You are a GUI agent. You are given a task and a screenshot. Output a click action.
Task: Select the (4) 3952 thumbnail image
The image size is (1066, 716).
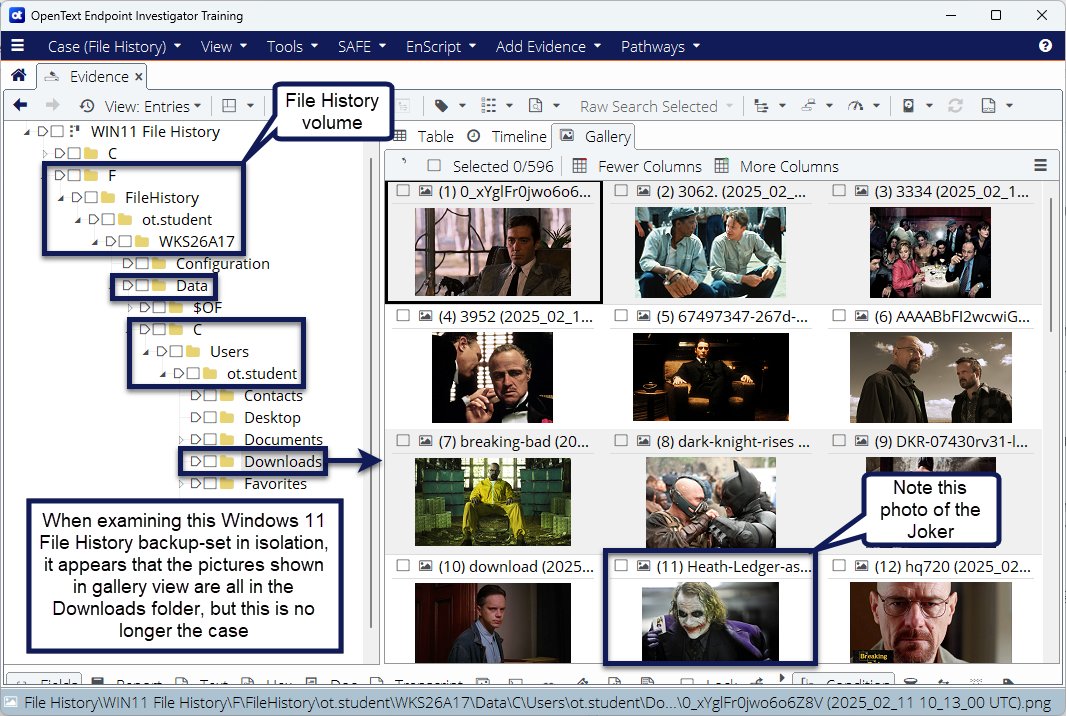(x=492, y=377)
